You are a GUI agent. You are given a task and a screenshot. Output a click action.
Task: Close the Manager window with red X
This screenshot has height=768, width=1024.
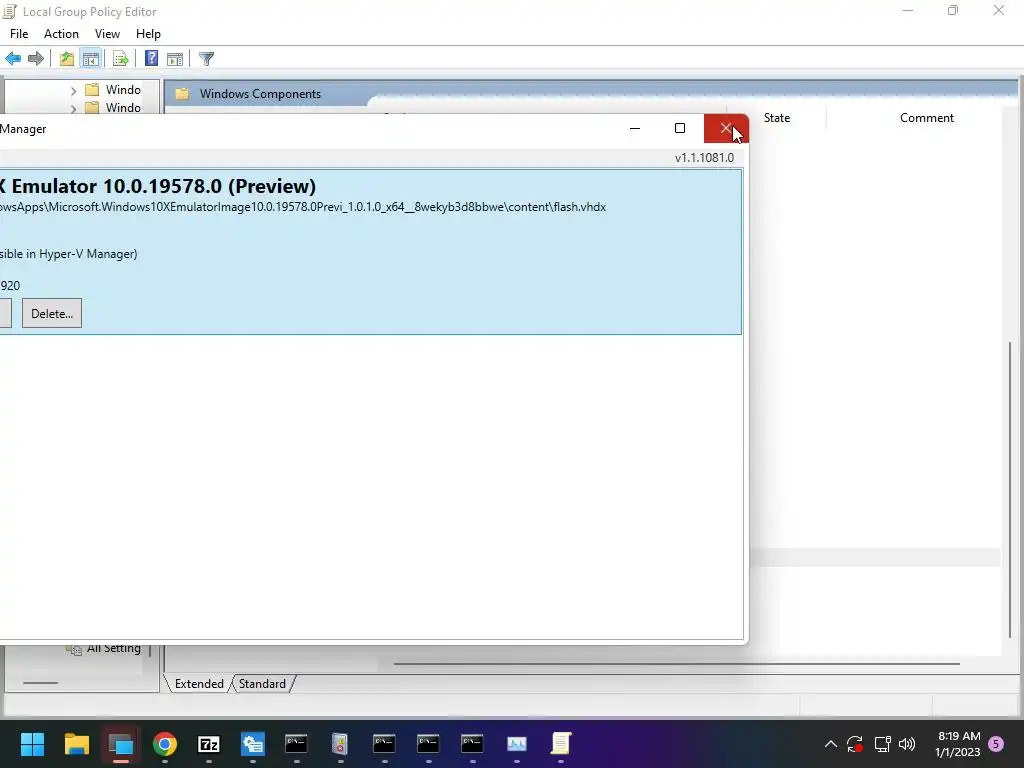click(x=726, y=128)
